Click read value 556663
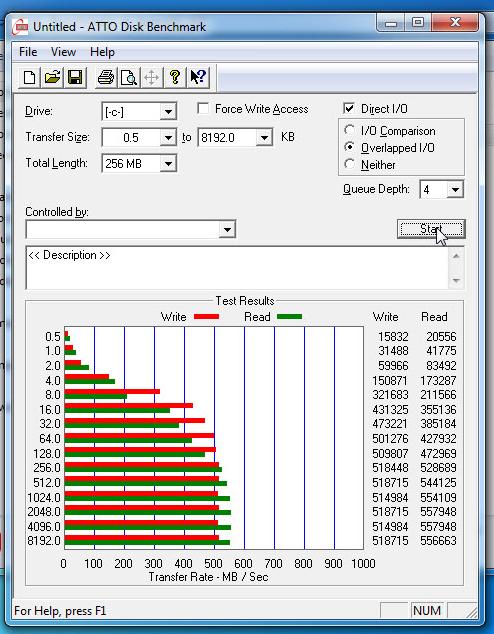The height and width of the screenshot is (634, 494). tap(439, 541)
